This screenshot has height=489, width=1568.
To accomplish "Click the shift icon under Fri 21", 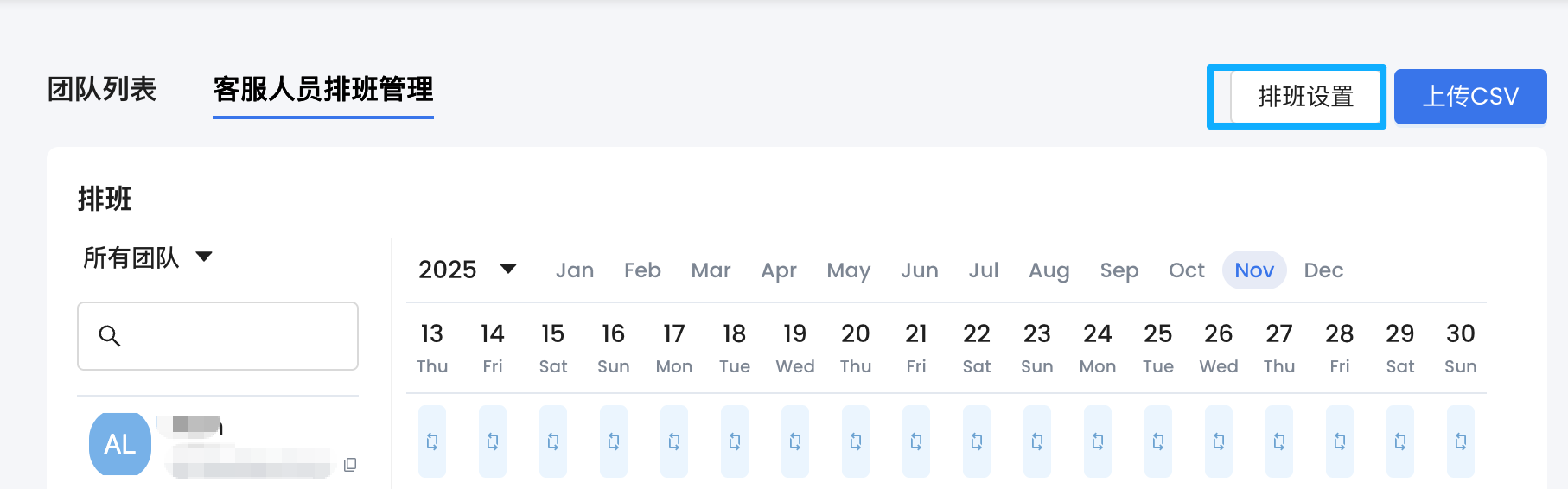I will 916,441.
